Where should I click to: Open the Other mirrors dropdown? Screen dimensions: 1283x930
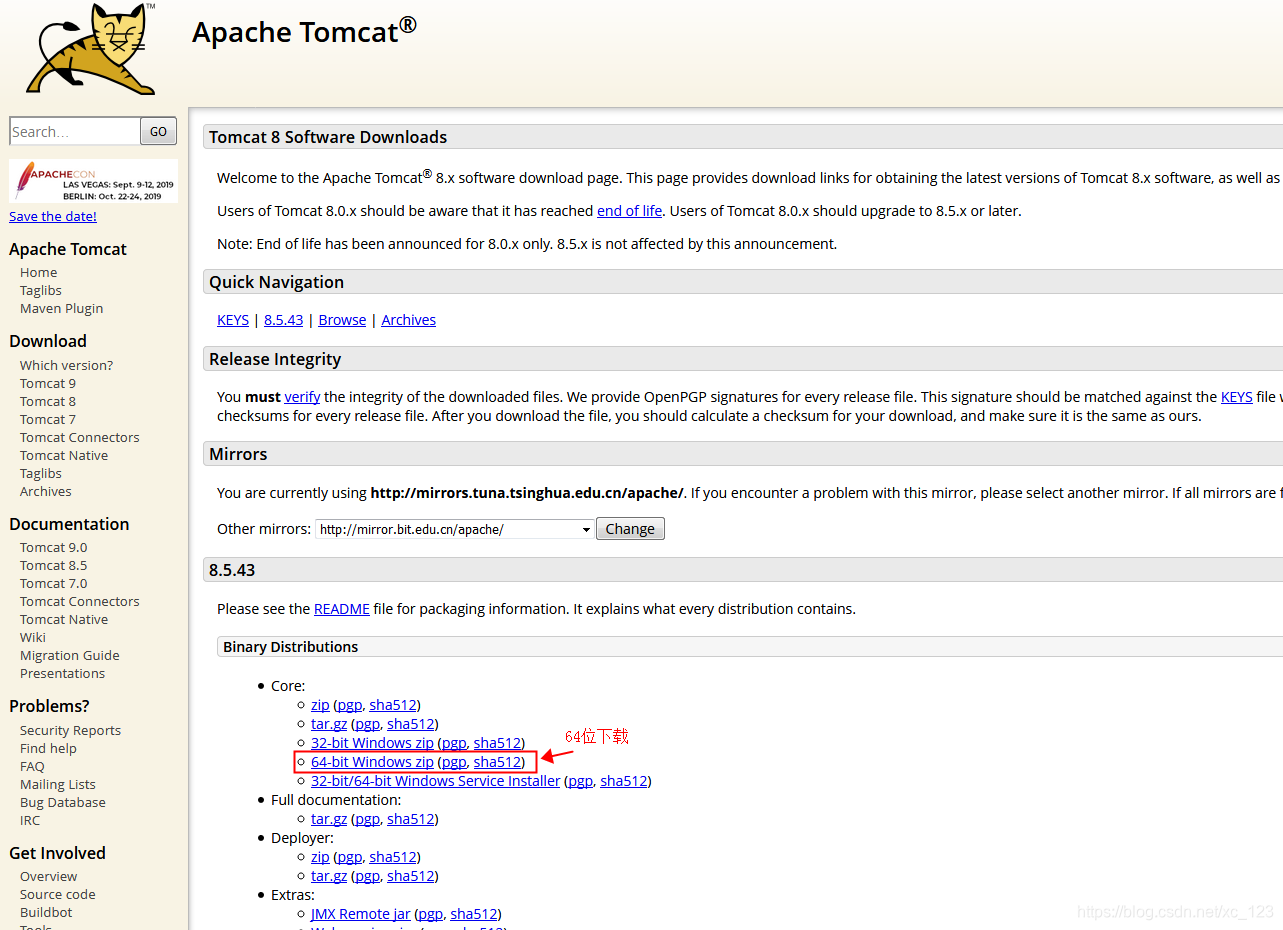[455, 529]
